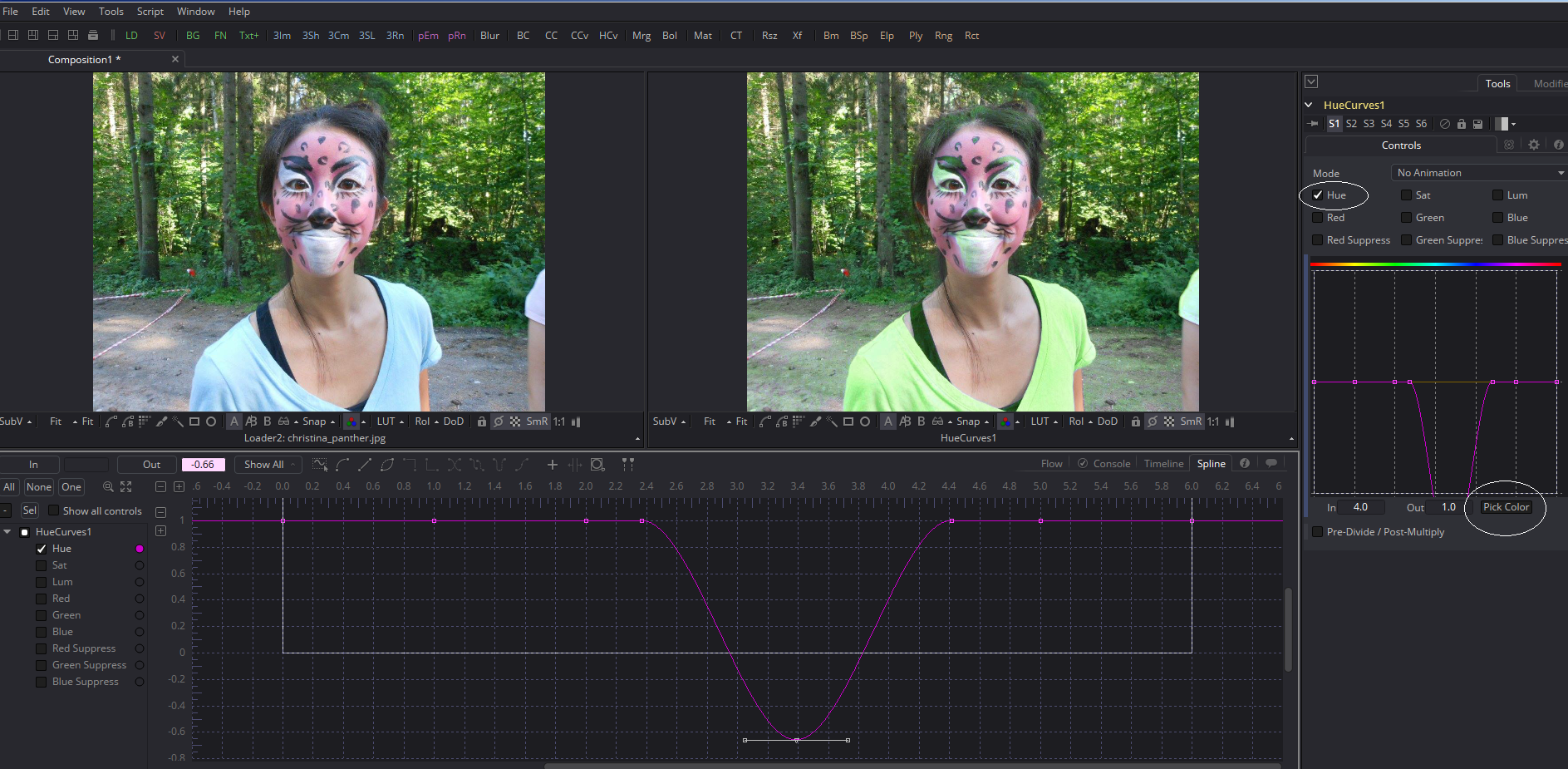Enable the Green checkbox in Controls
Image resolution: width=1568 pixels, height=769 pixels.
[x=1407, y=218]
